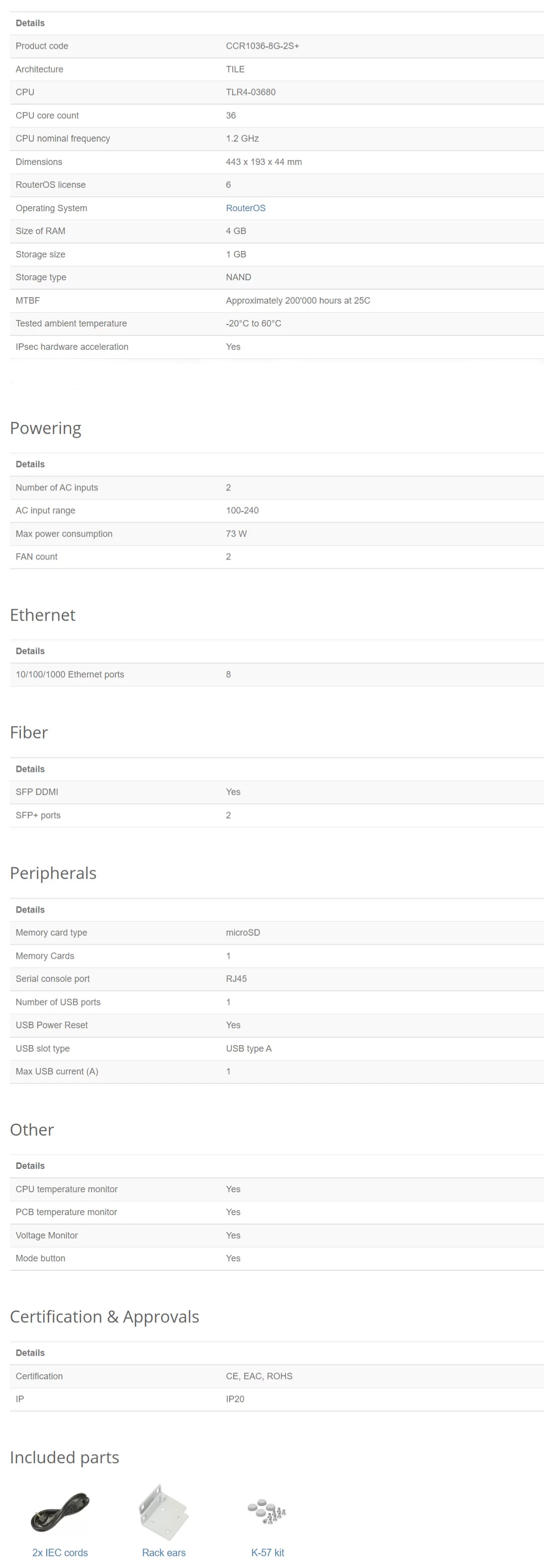The image size is (544, 1568).
Task: Click the 2x IEC cords link
Action: 60,1552
